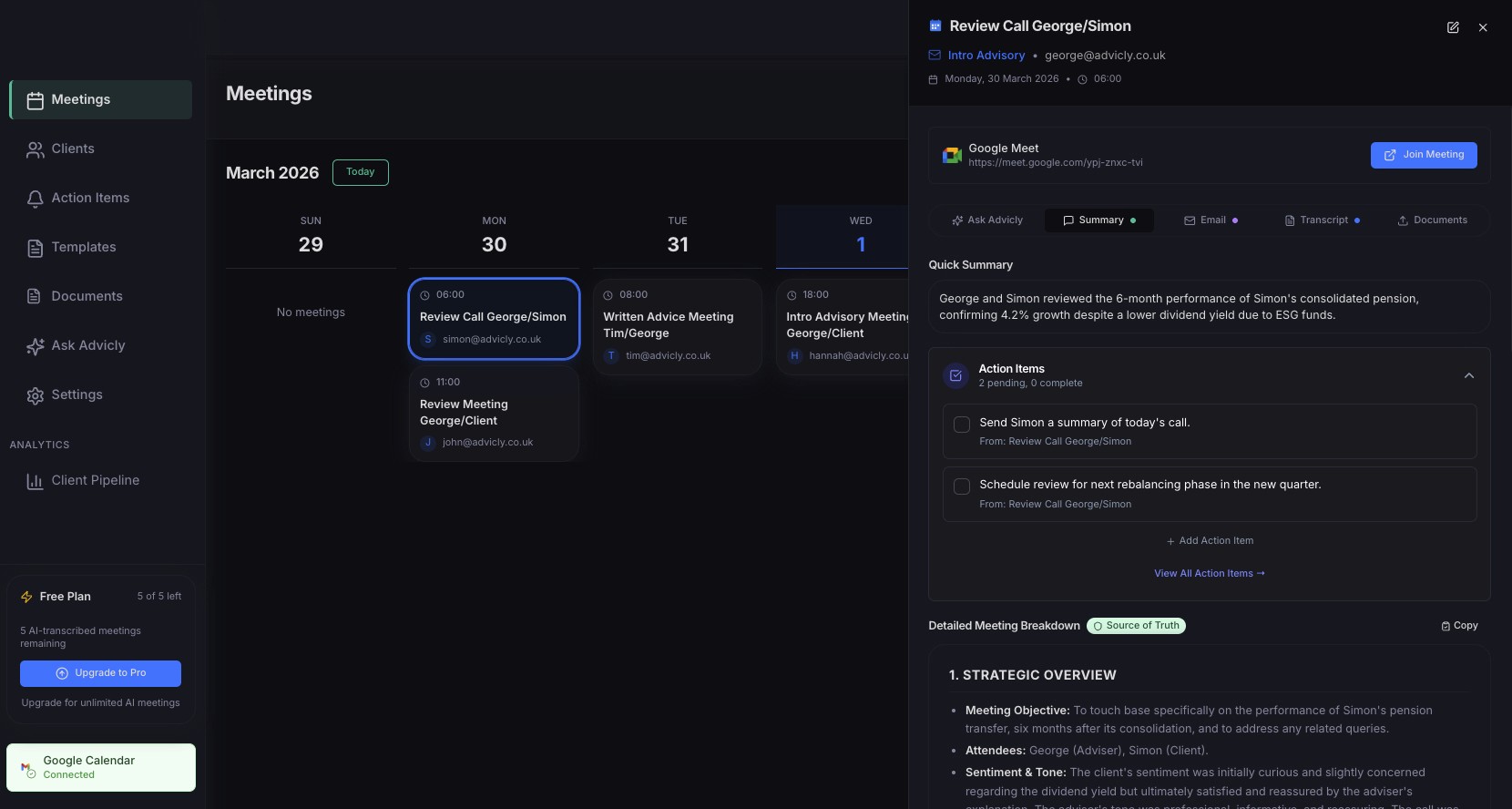Switch to the Email tab
Viewport: 1512px width, 809px height.
1211,220
